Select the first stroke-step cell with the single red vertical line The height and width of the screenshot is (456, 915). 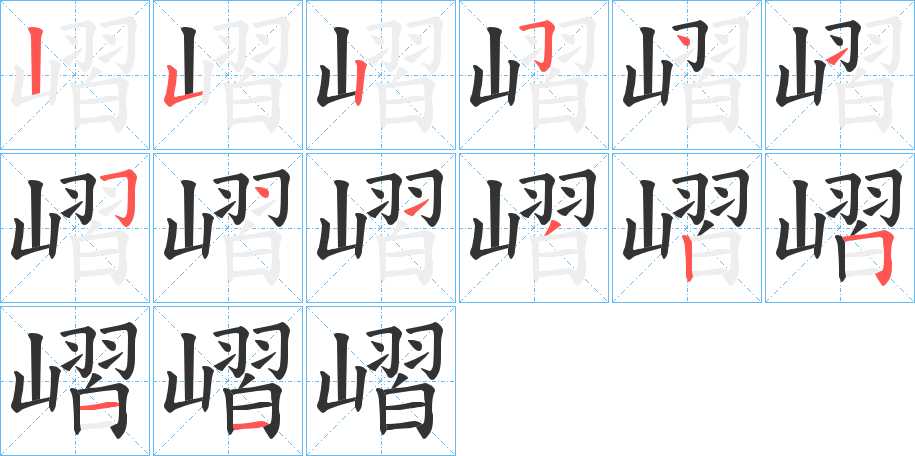coord(75,75)
